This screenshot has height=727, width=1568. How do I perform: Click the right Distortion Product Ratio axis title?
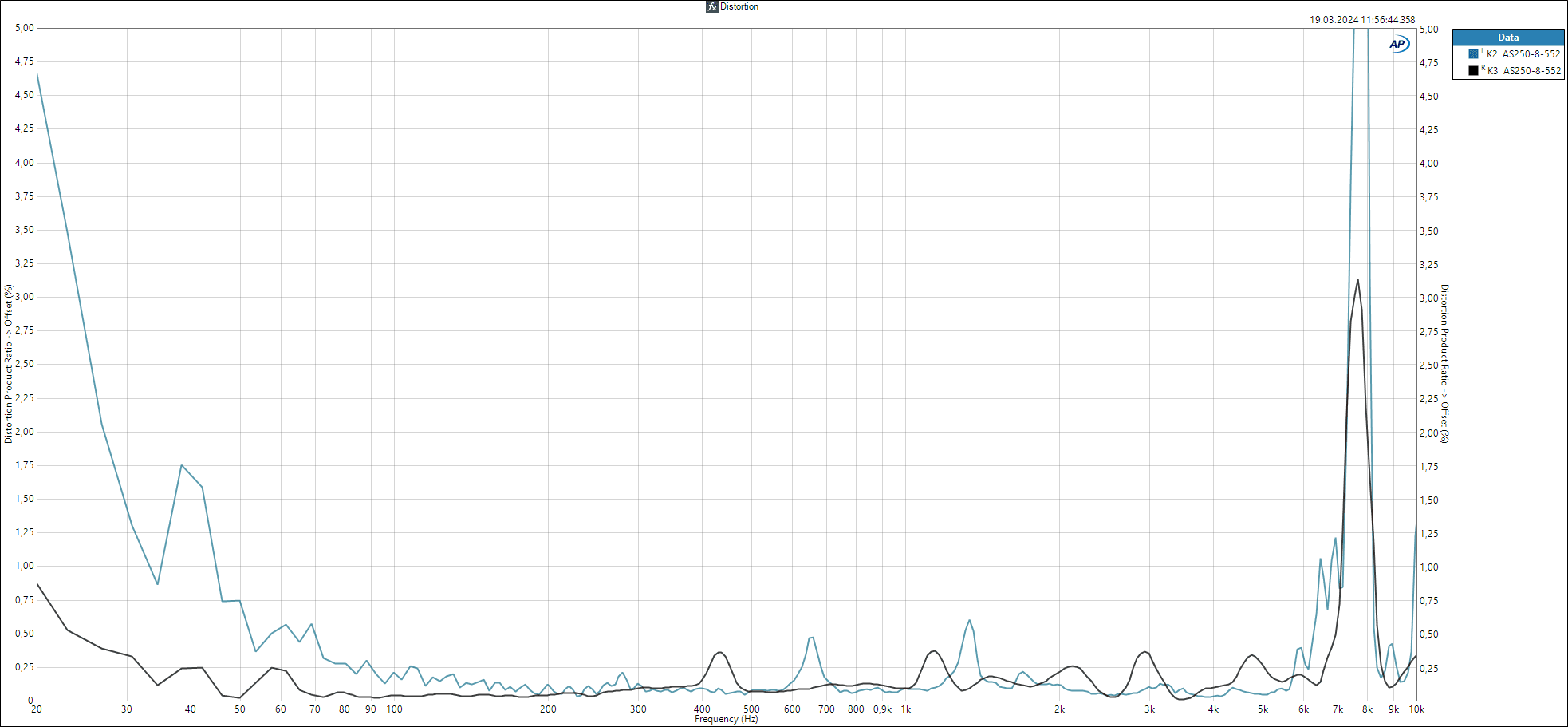(x=1444, y=363)
